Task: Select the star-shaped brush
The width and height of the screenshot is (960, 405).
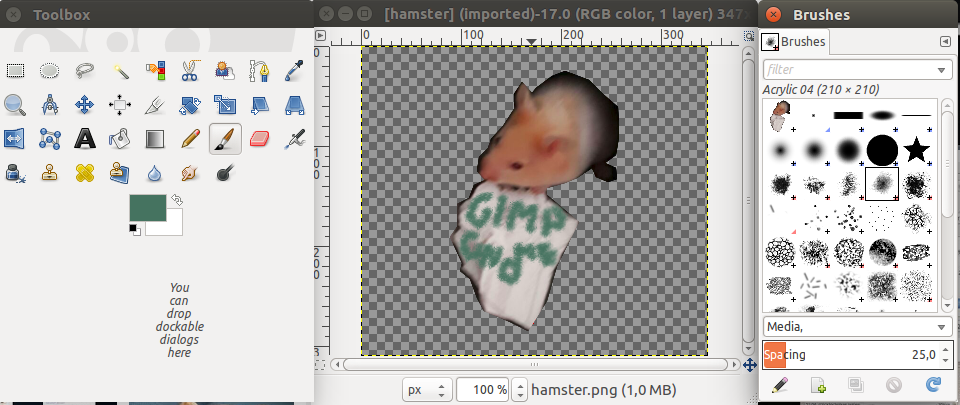Action: tap(916, 149)
